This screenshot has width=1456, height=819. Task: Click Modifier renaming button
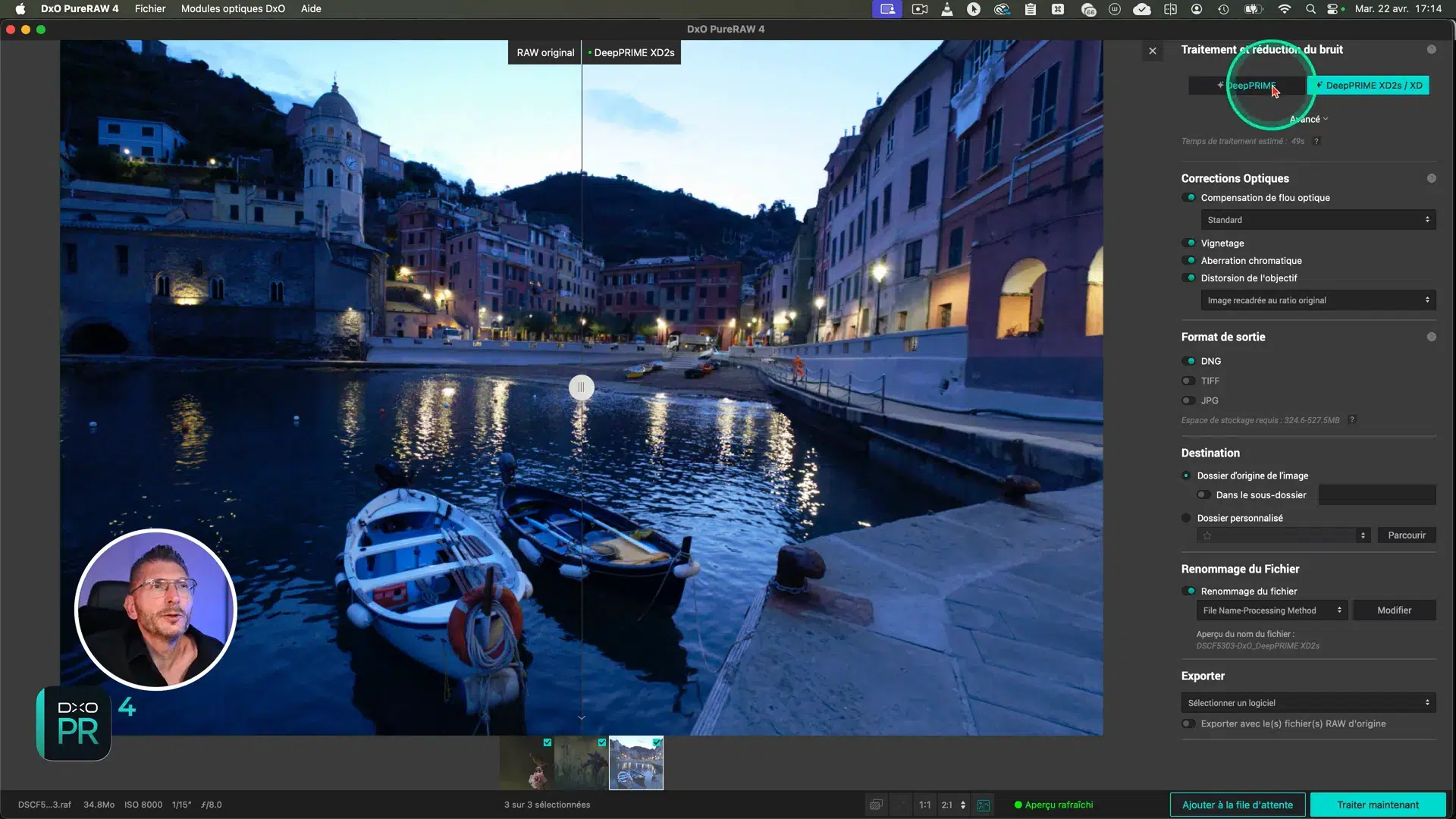pyautogui.click(x=1395, y=610)
